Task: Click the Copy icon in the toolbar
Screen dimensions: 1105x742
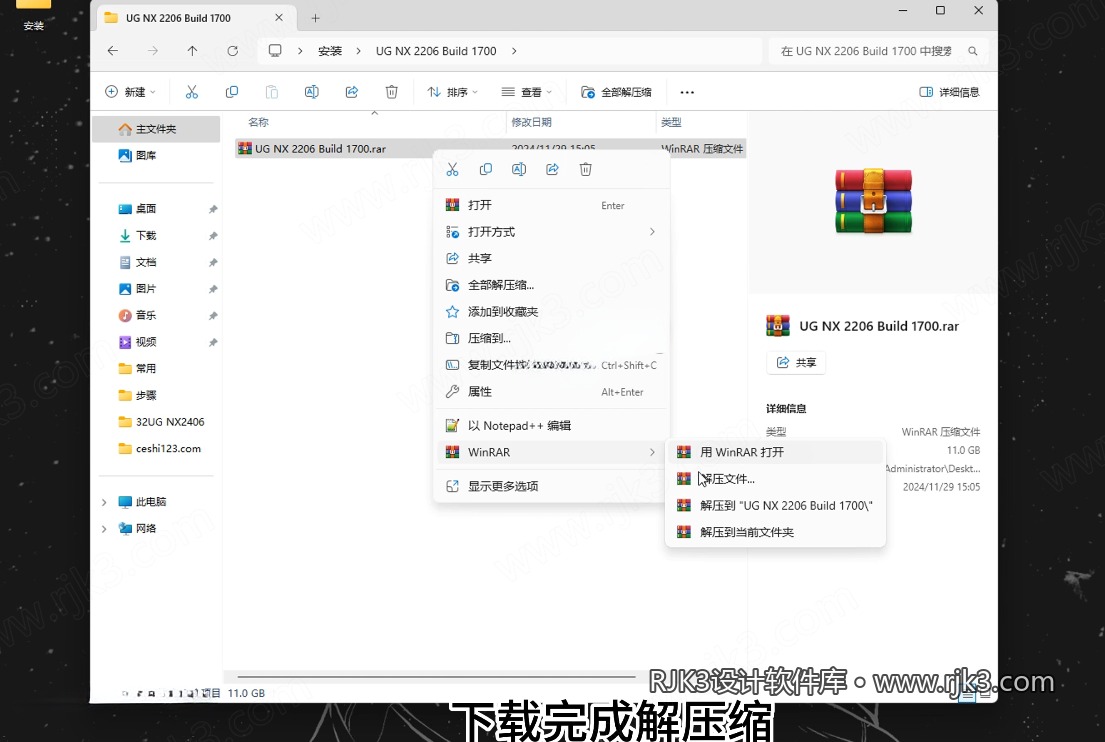Action: click(231, 92)
